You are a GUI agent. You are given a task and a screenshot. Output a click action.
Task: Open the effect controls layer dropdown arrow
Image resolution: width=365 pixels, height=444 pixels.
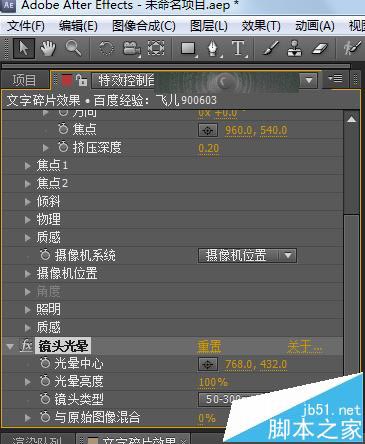click(x=309, y=80)
